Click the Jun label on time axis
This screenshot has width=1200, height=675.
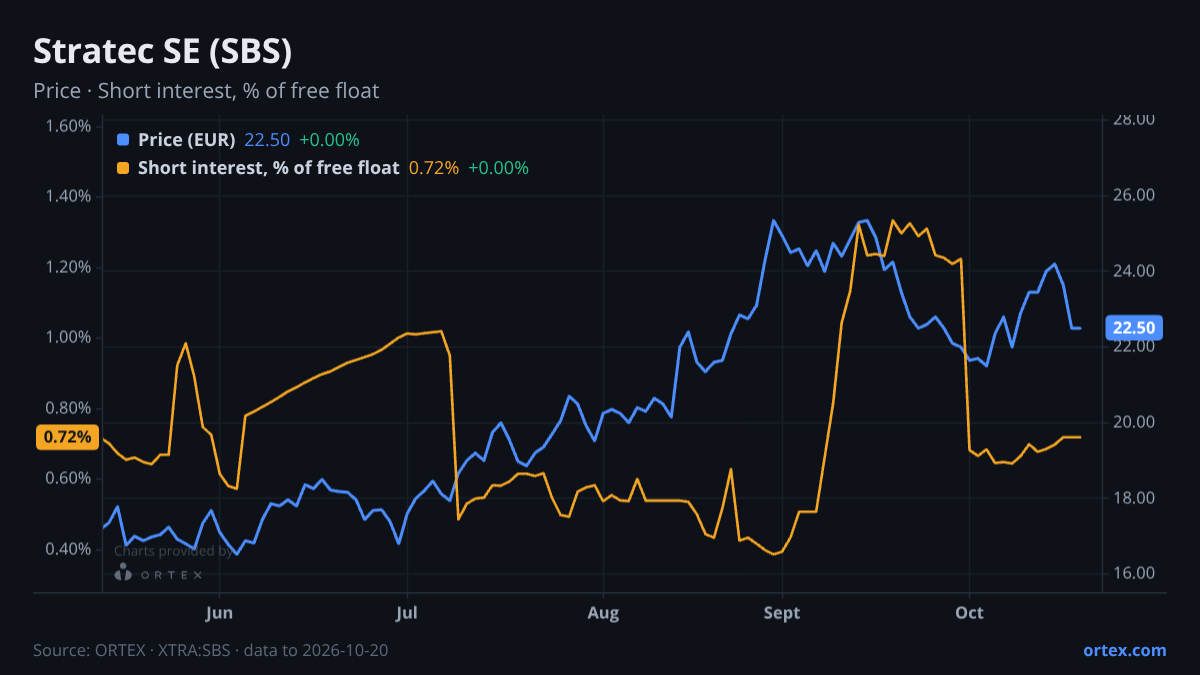219,612
